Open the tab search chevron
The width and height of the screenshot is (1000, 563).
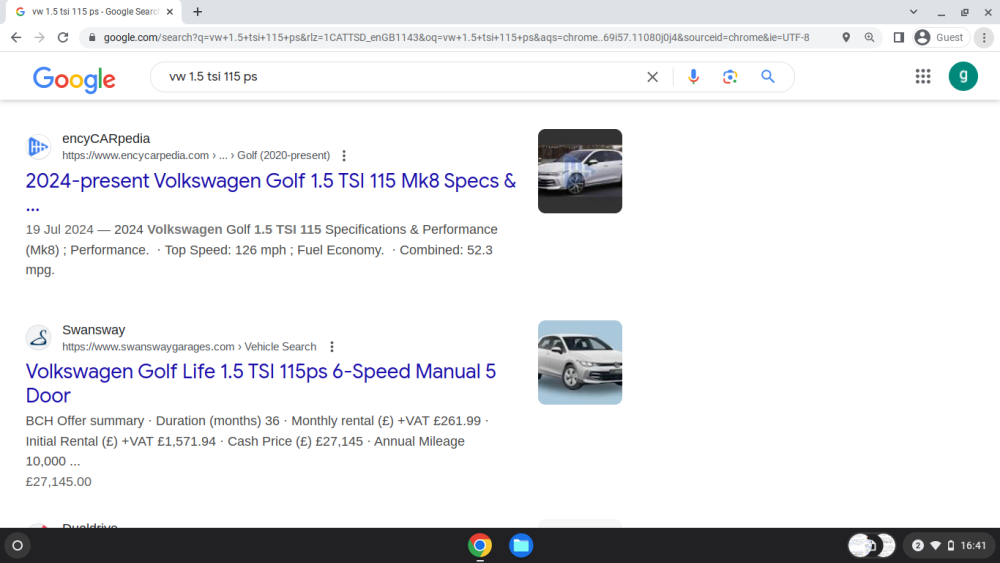[x=913, y=11]
